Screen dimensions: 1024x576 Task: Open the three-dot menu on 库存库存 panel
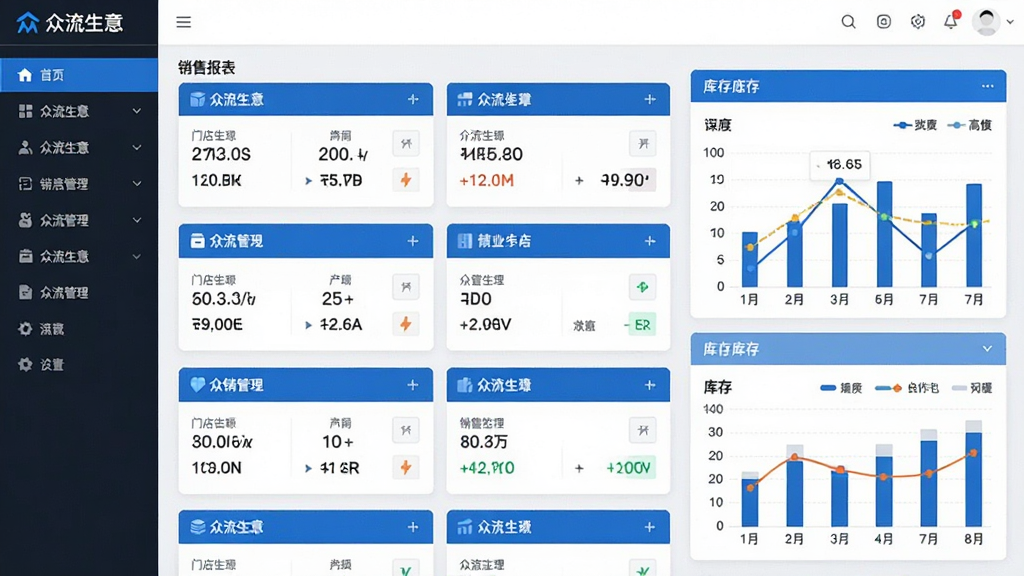(987, 86)
